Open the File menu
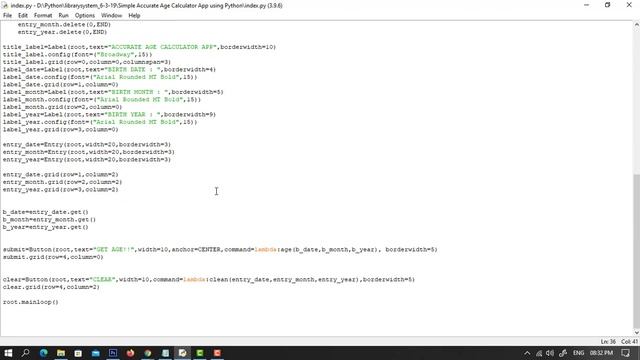The height and width of the screenshot is (360, 640). [x=7, y=16]
